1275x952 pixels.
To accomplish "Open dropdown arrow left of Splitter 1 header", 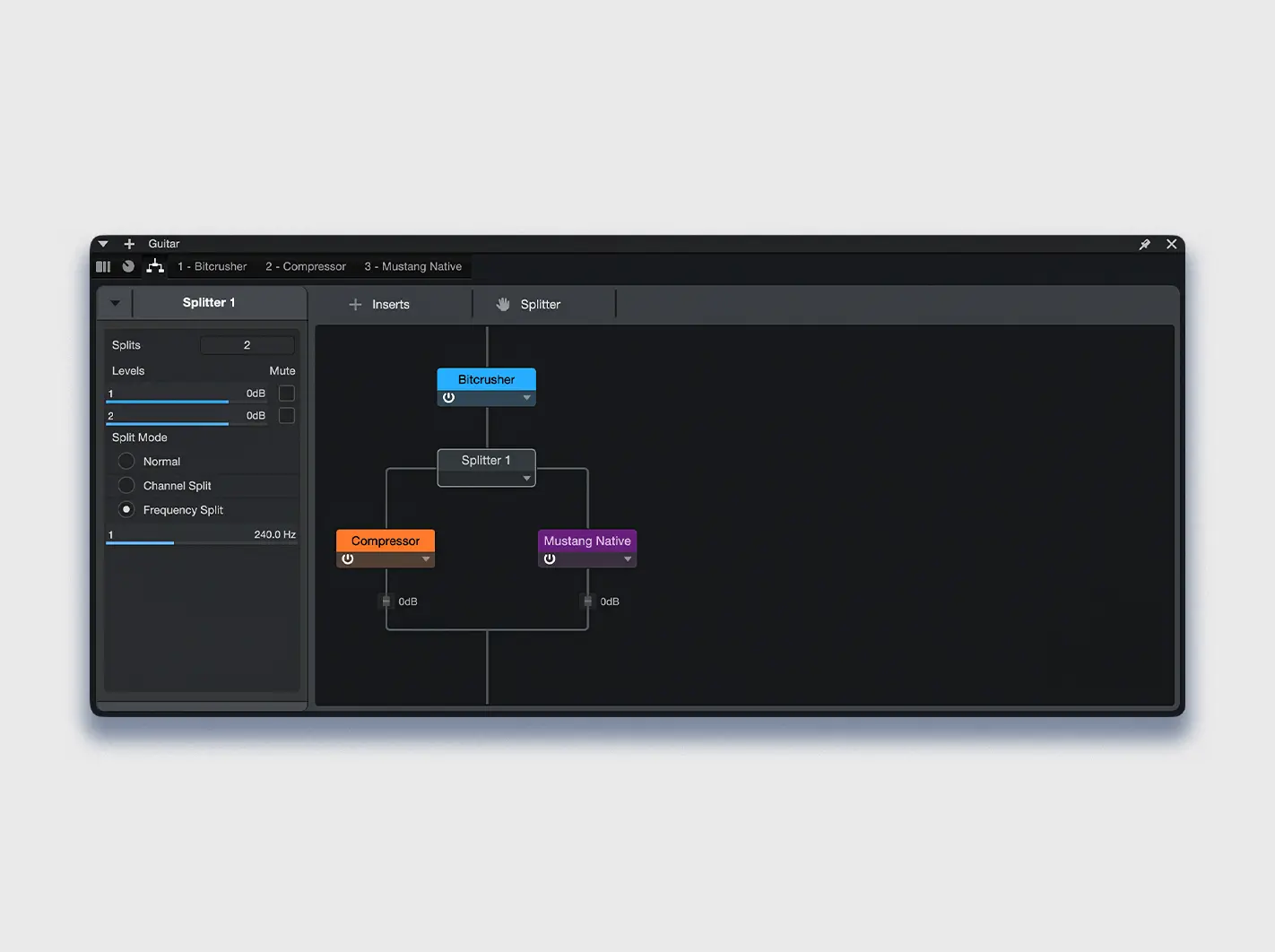I will pyautogui.click(x=115, y=303).
